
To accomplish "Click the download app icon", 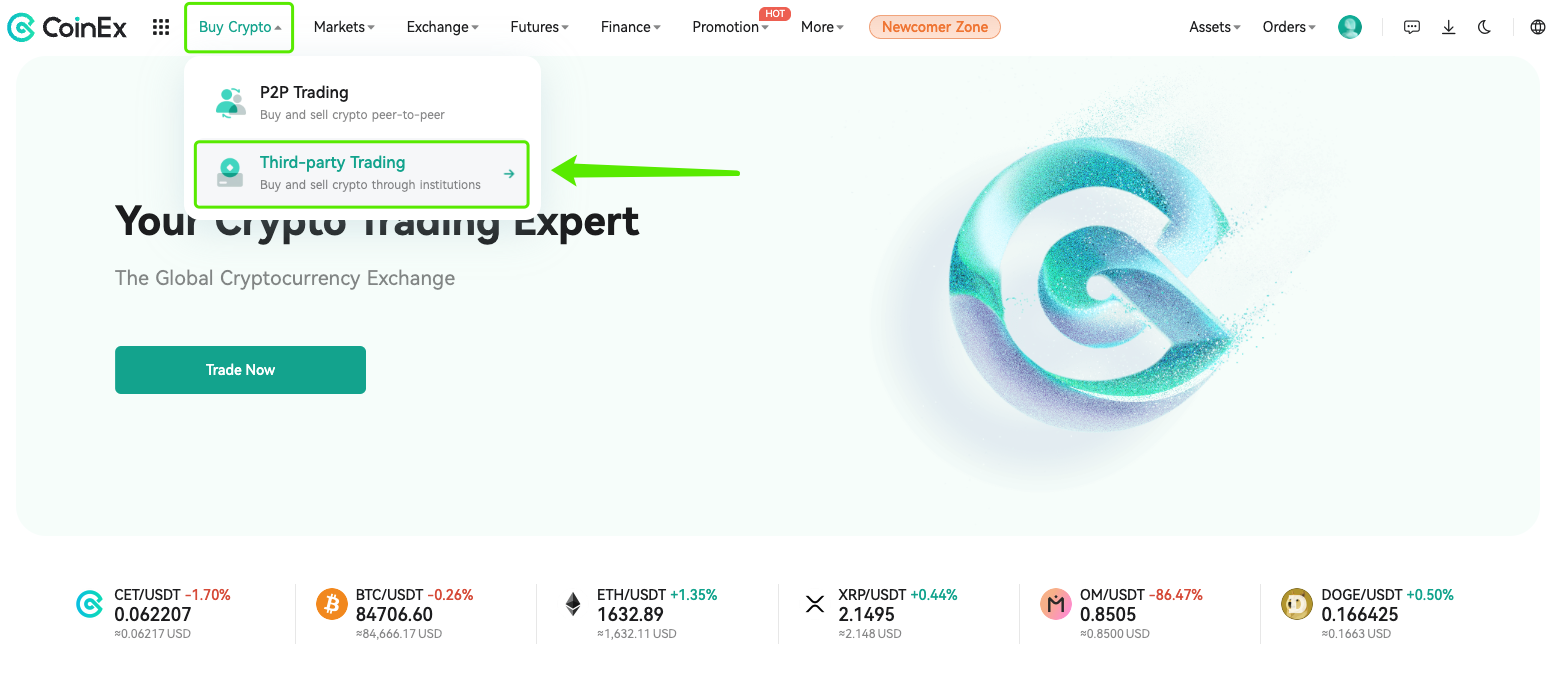I will [1448, 27].
